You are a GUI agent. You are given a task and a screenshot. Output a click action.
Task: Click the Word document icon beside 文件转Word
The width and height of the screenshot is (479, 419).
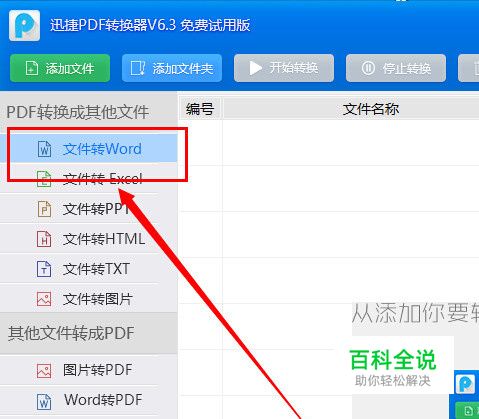coord(44,149)
